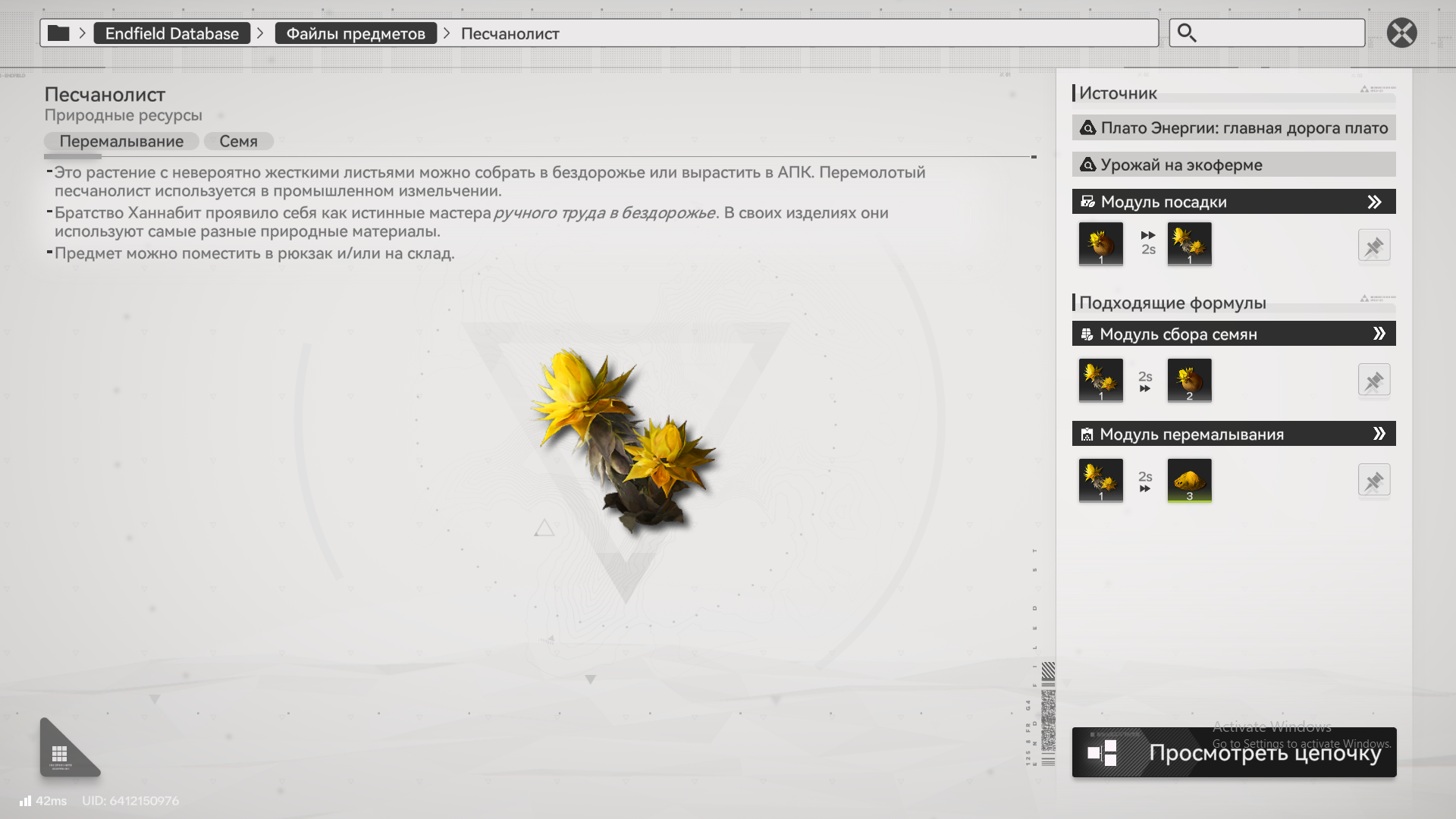Open source Плато Энергии: главная дорога плато

pos(1234,128)
